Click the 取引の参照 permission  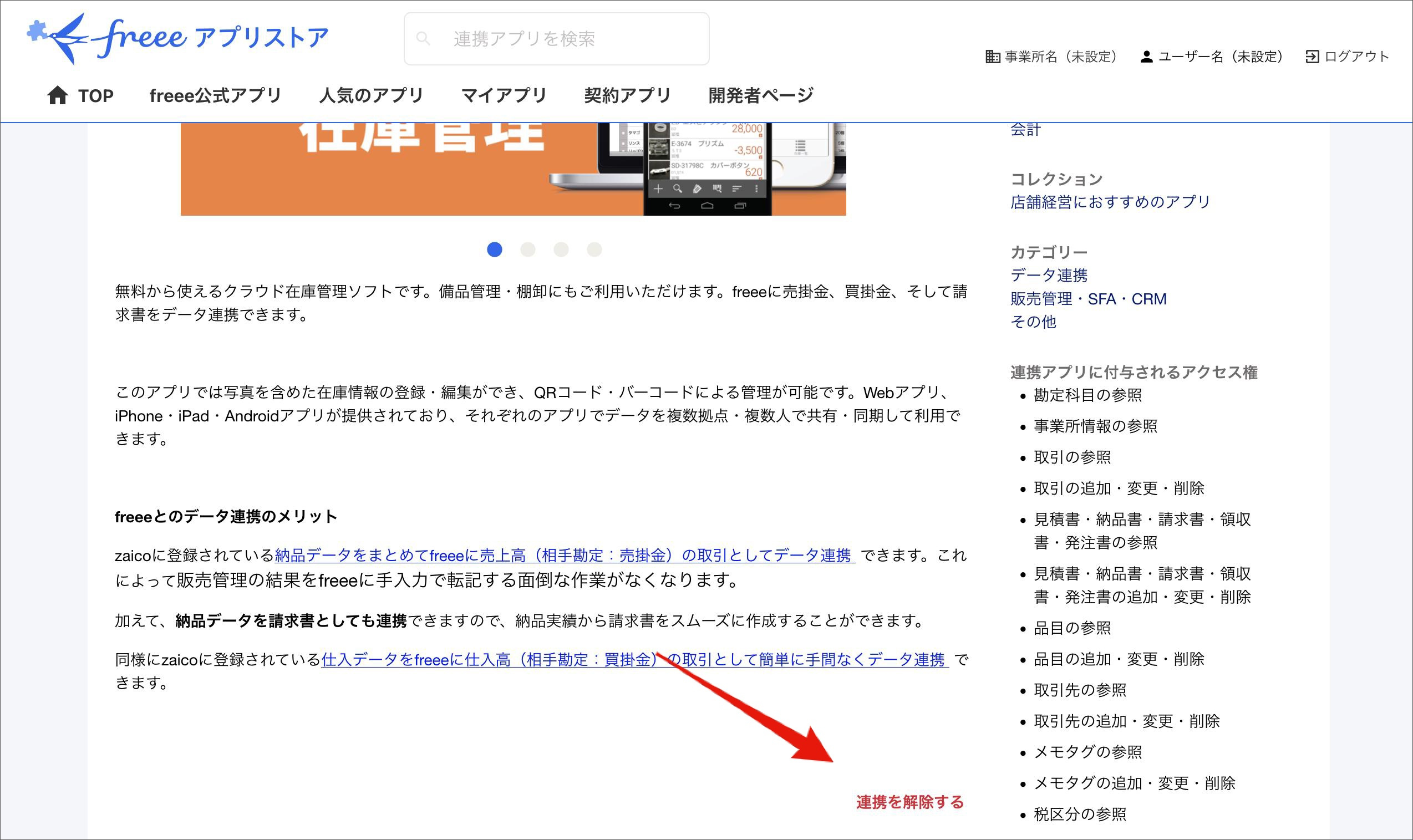(x=1073, y=457)
